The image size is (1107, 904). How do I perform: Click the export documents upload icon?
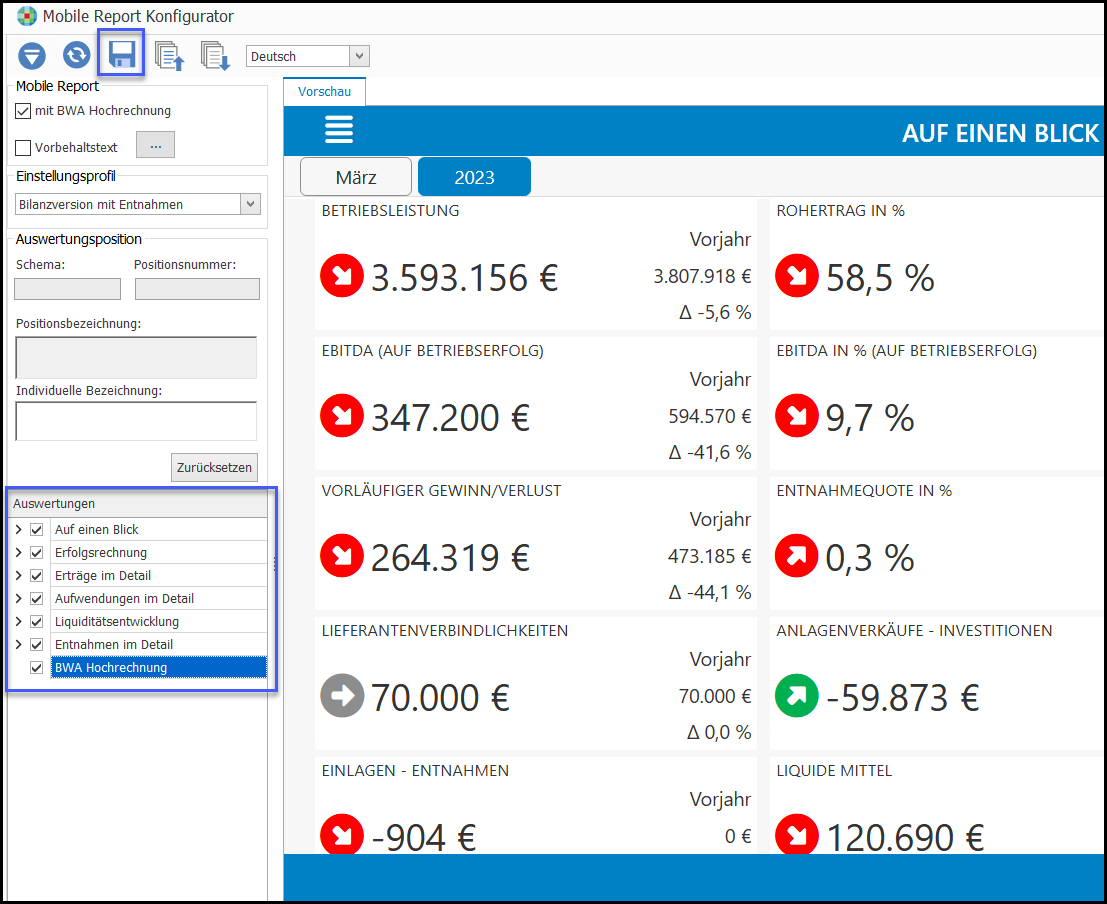click(170, 56)
